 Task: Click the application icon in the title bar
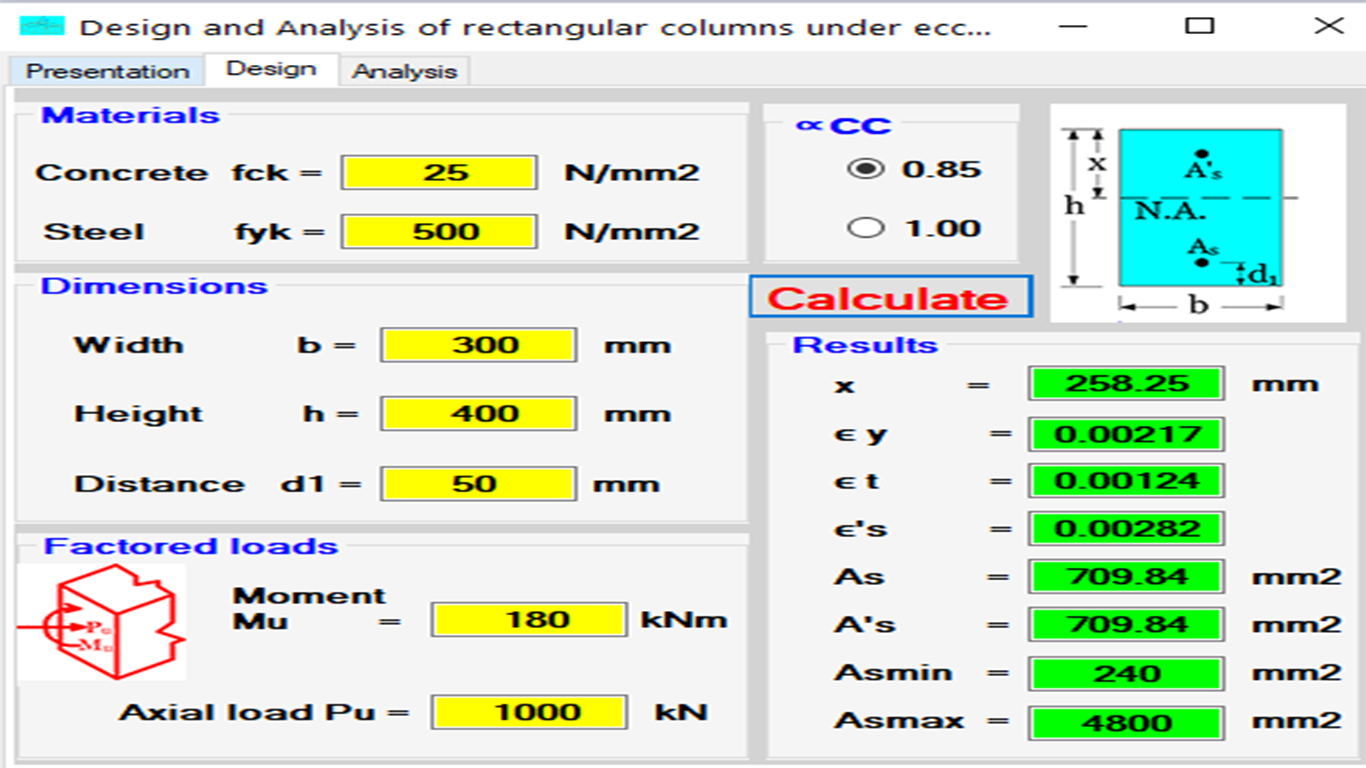pyautogui.click(x=41, y=26)
